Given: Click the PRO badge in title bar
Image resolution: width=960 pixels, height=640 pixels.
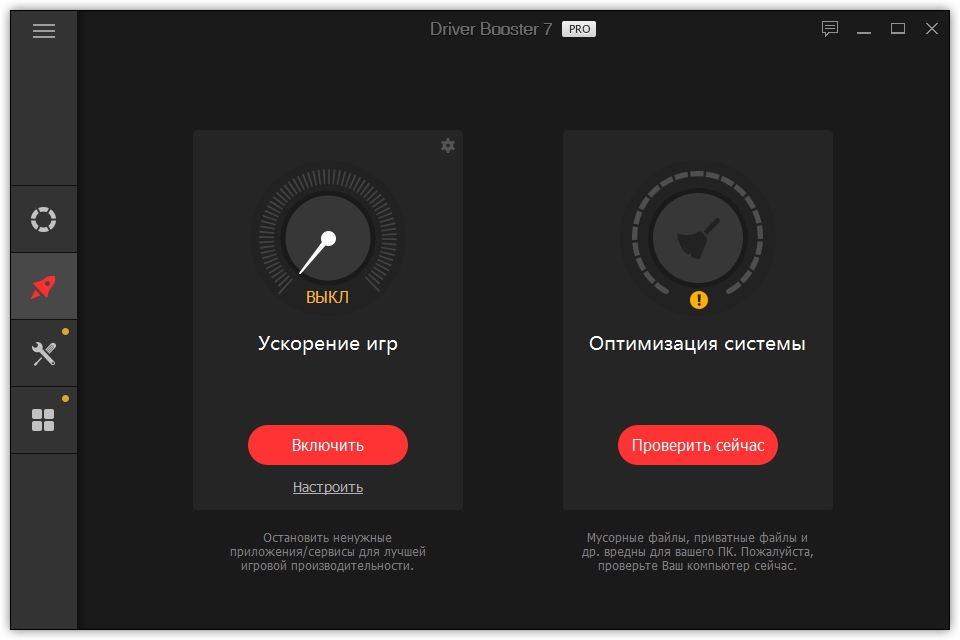Looking at the screenshot, I should coord(578,29).
